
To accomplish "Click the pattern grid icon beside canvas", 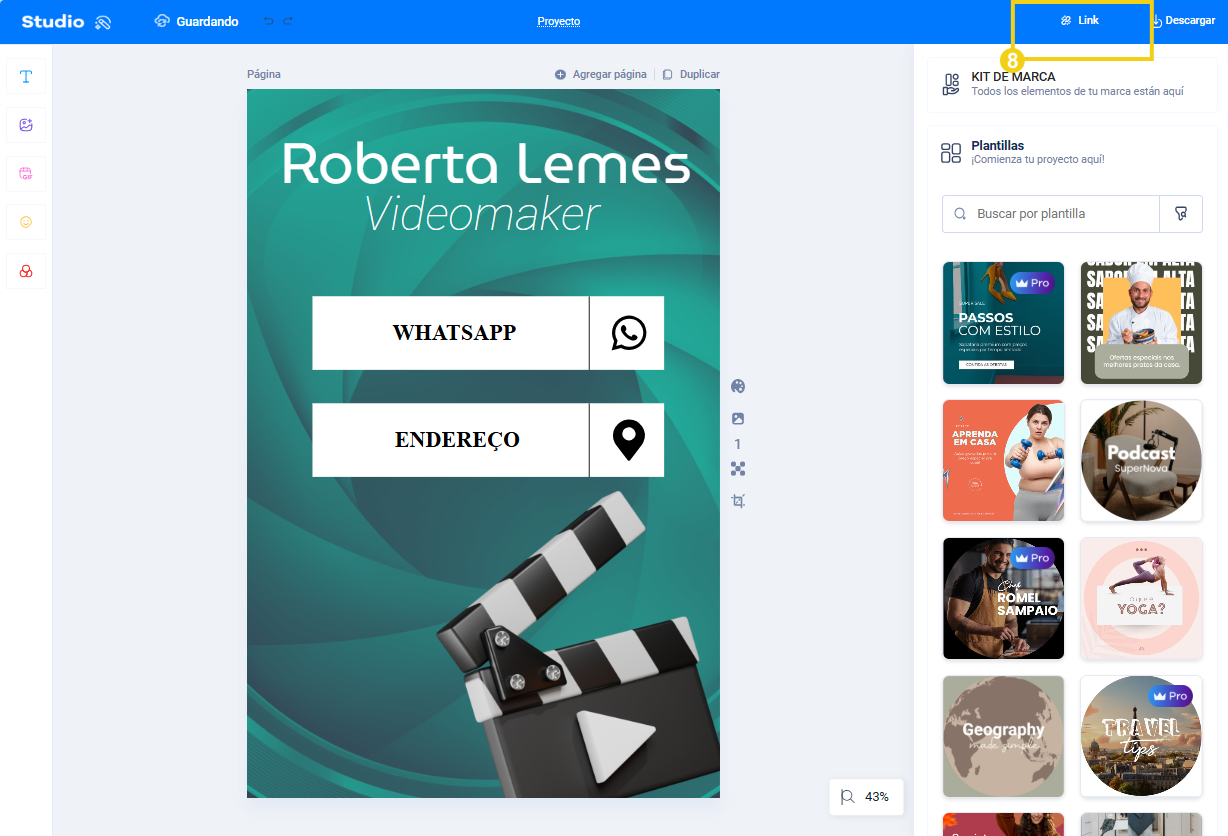I will click(x=738, y=469).
